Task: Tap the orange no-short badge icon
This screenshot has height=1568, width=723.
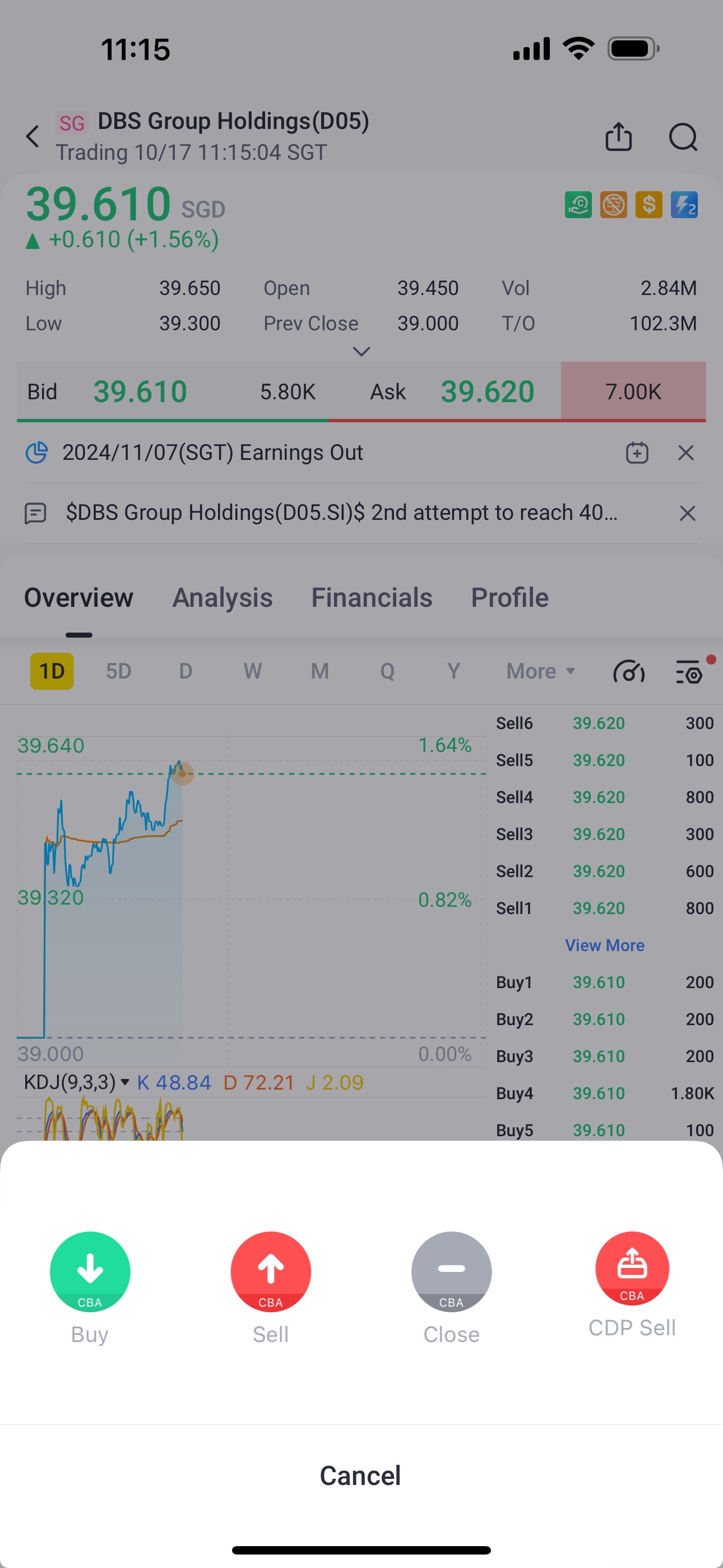Action: [x=614, y=205]
